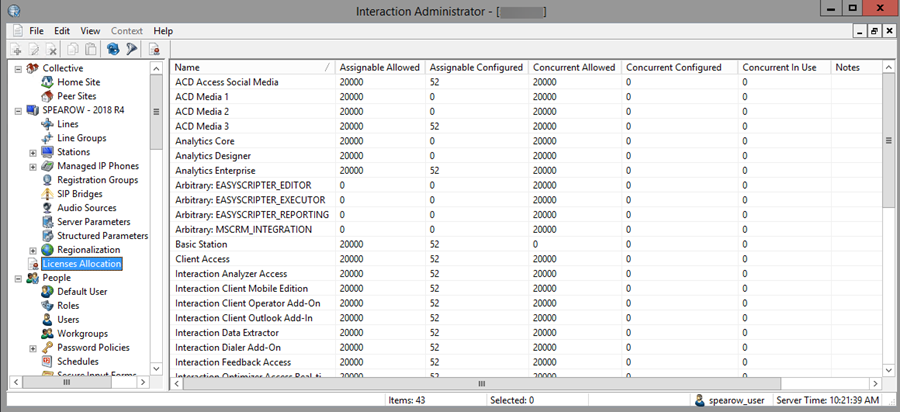Image resolution: width=900 pixels, height=412 pixels.
Task: Click the SIP Bridges icon
Action: coord(47,194)
